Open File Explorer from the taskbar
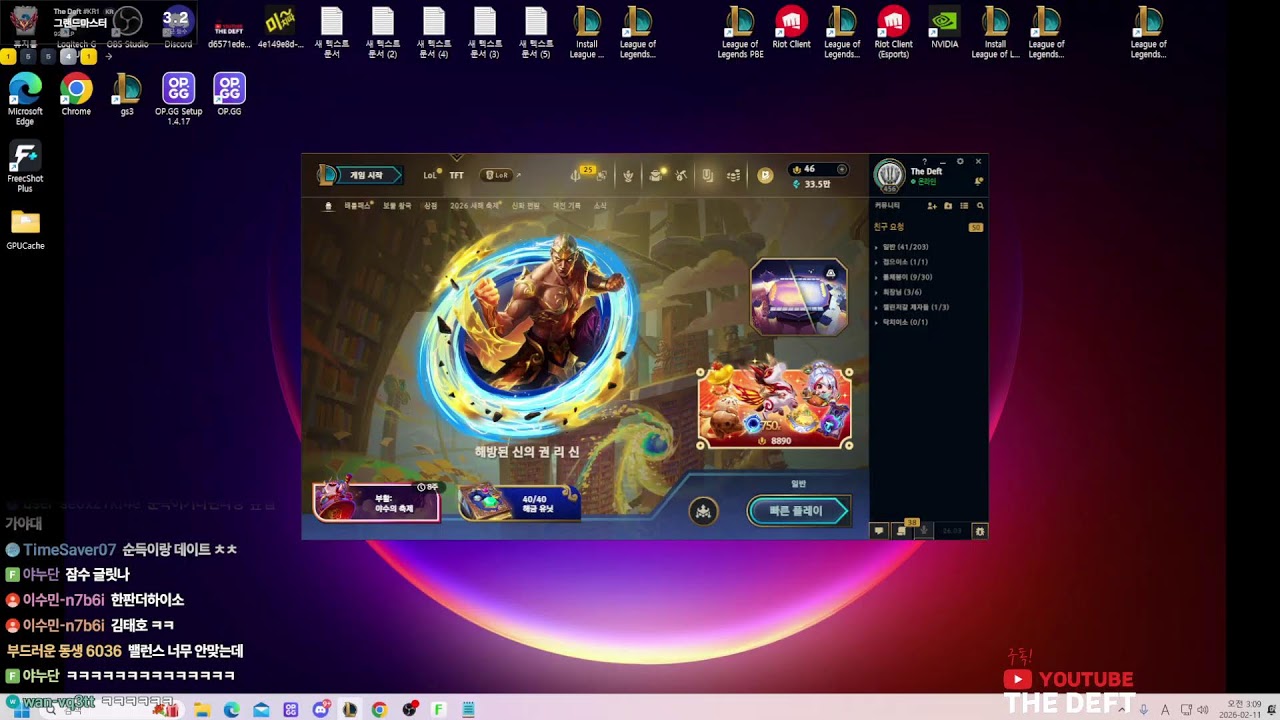 tap(202, 709)
